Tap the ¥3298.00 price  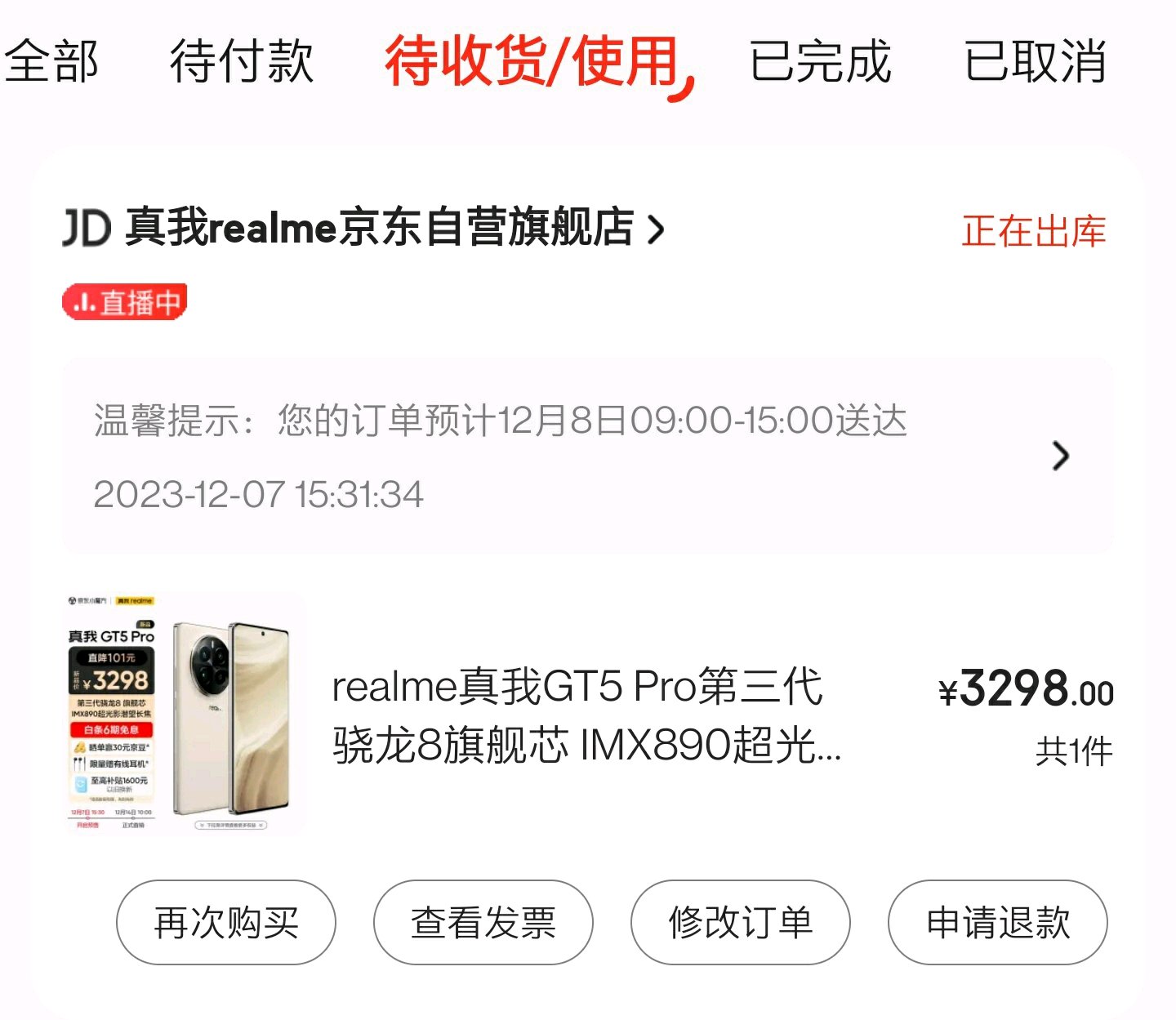pyautogui.click(x=1027, y=688)
